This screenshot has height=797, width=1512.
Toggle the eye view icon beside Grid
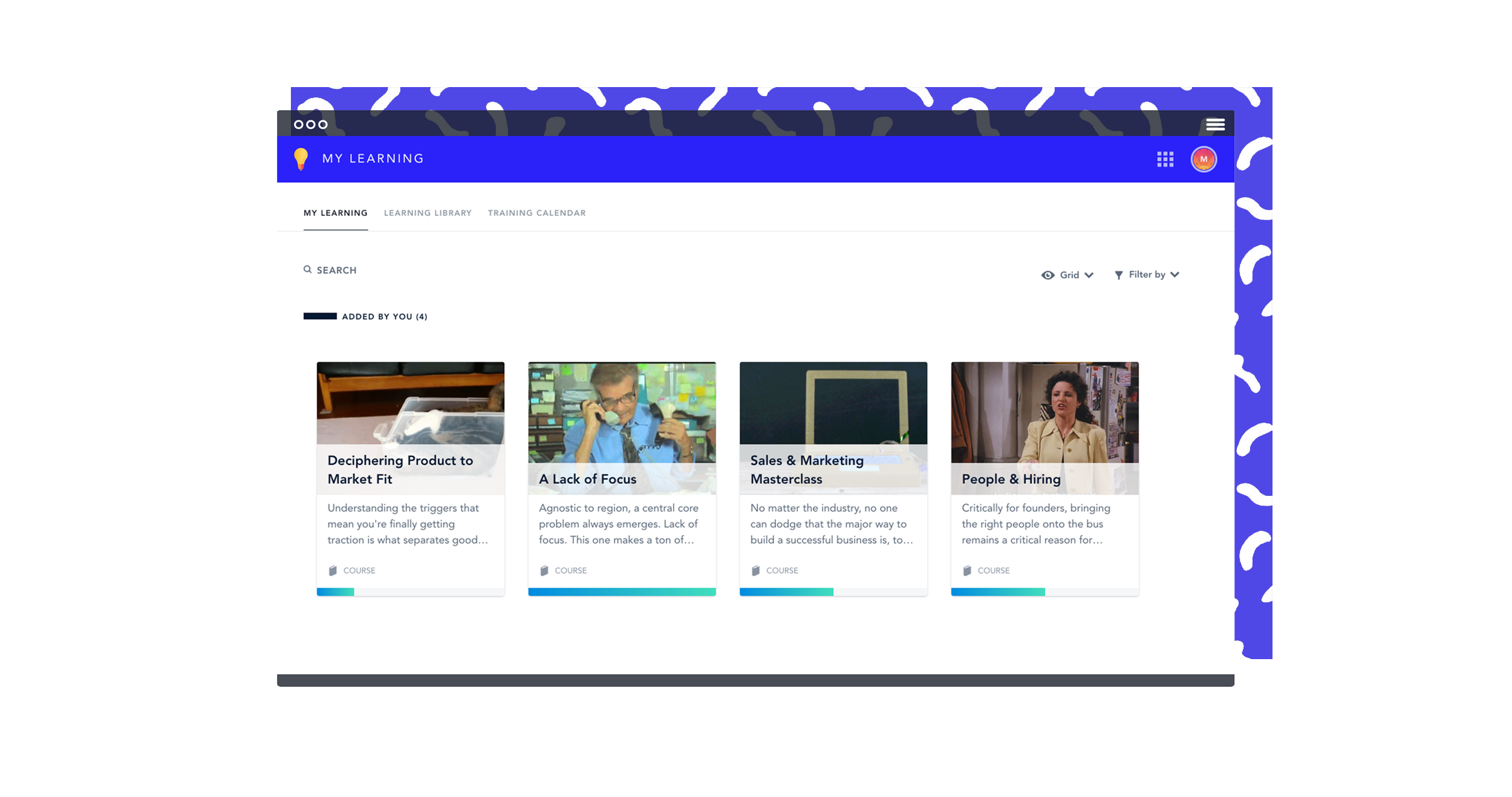coord(1048,275)
